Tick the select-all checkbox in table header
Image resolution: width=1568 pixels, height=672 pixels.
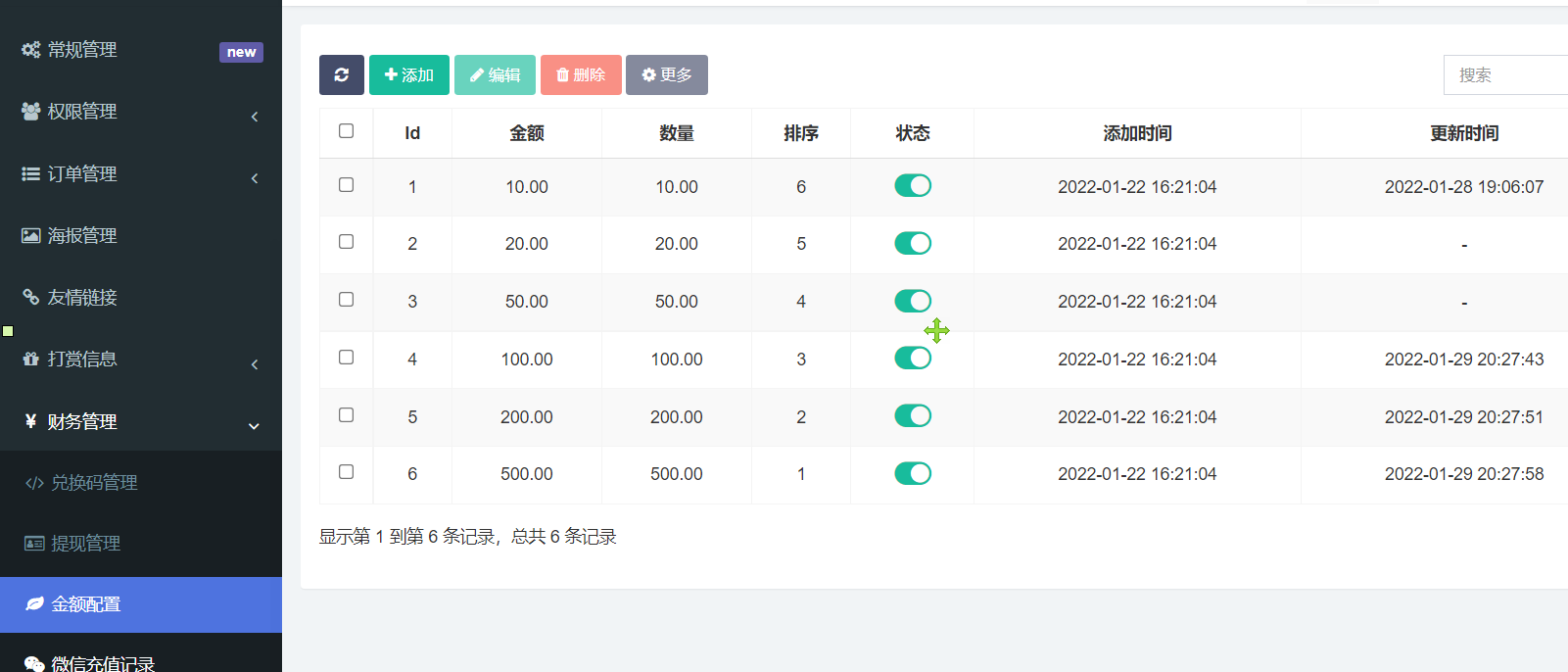coord(346,131)
